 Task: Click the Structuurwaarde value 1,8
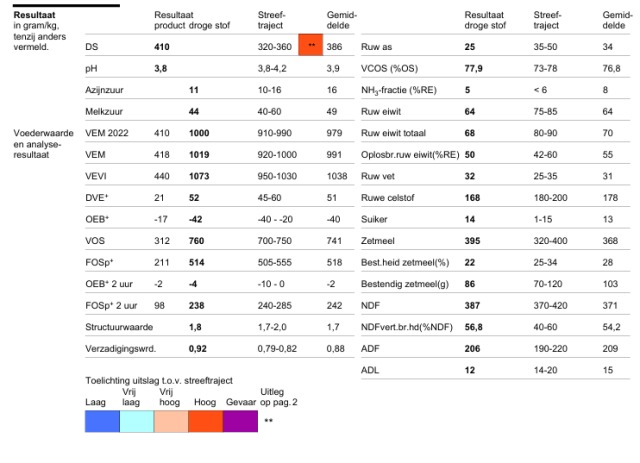click(196, 326)
